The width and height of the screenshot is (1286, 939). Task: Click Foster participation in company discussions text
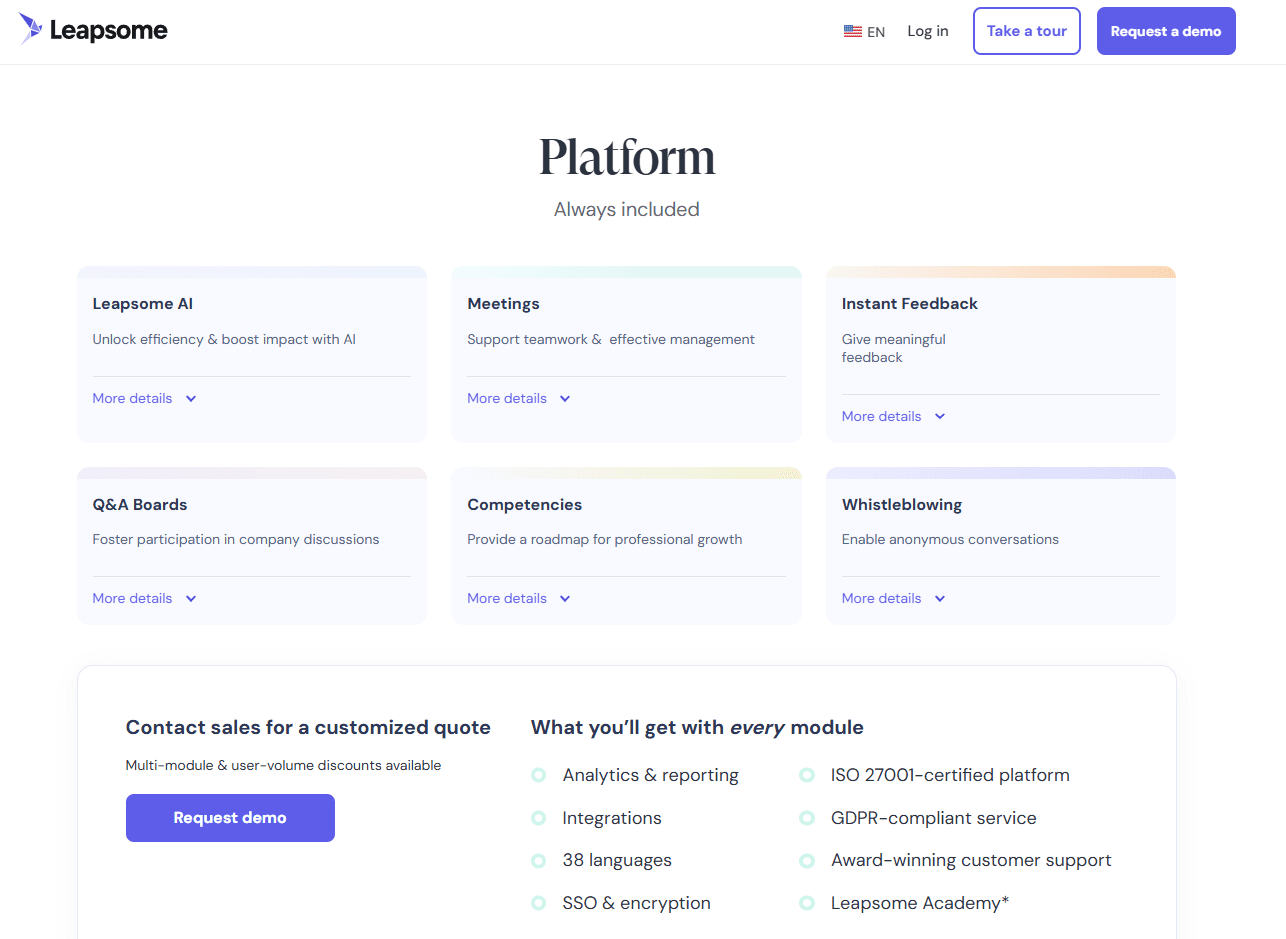pos(236,539)
